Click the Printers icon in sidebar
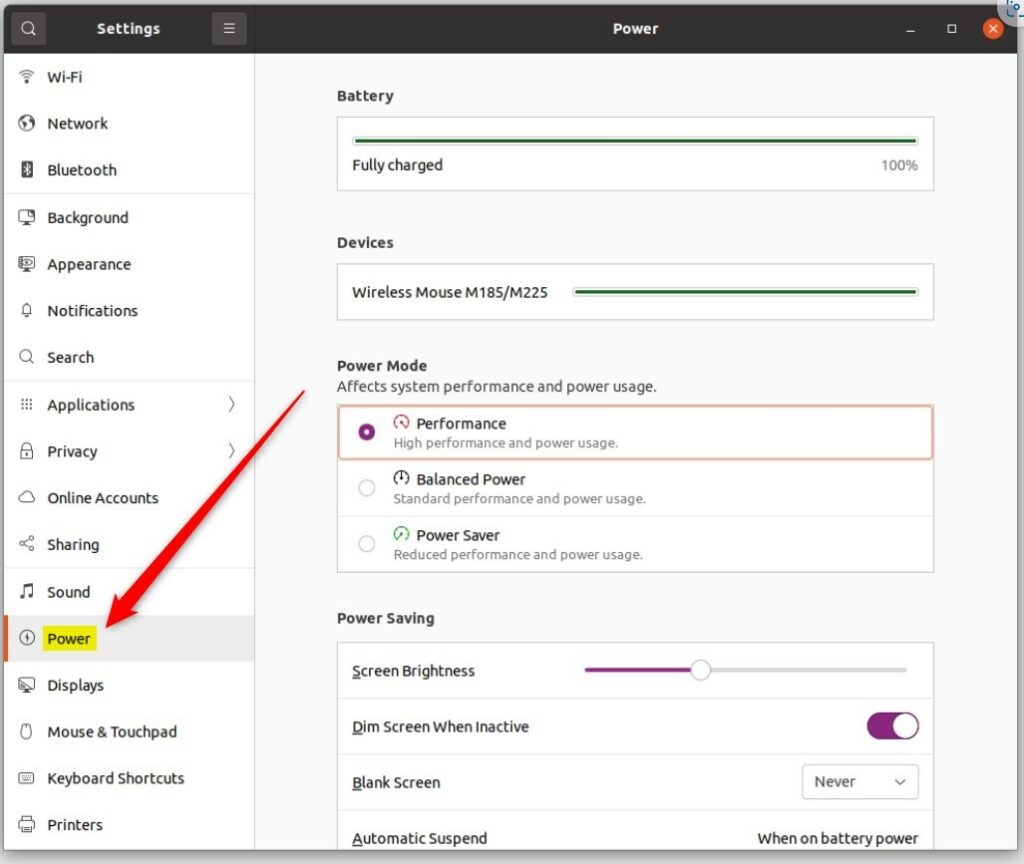1024x864 pixels. [x=27, y=825]
